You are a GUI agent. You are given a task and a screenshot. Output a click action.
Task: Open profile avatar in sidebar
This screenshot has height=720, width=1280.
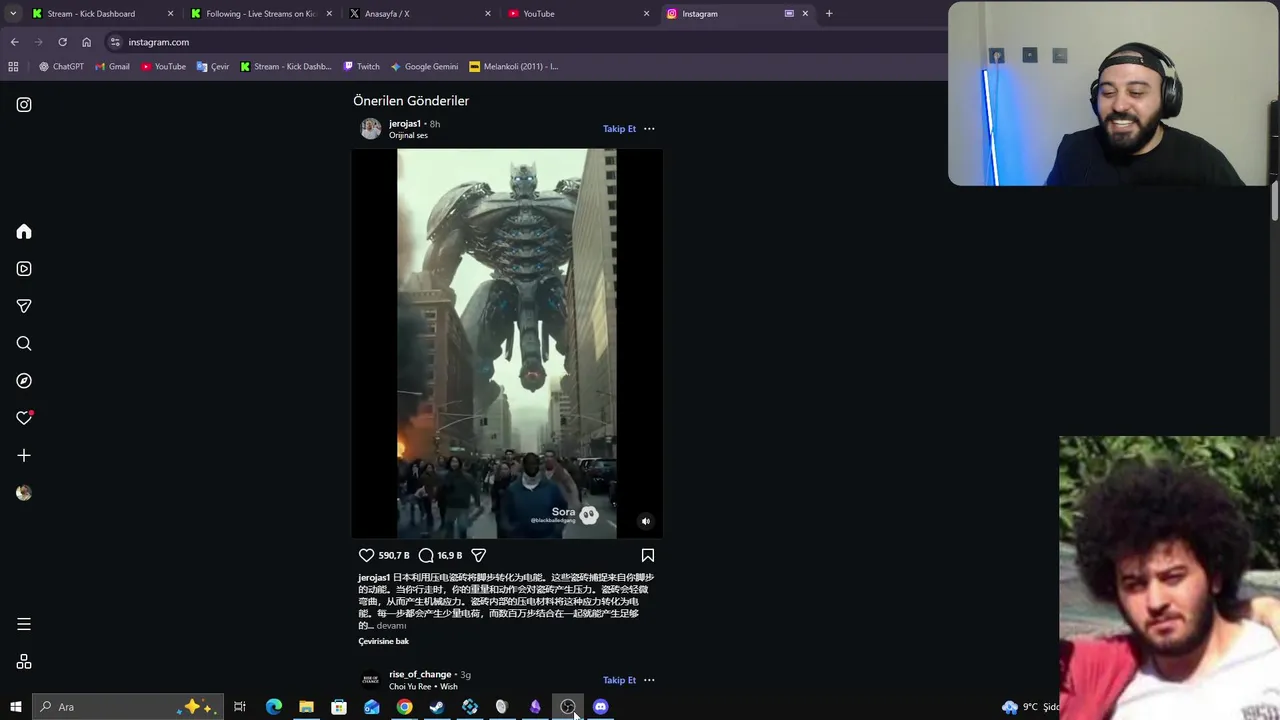(24, 493)
